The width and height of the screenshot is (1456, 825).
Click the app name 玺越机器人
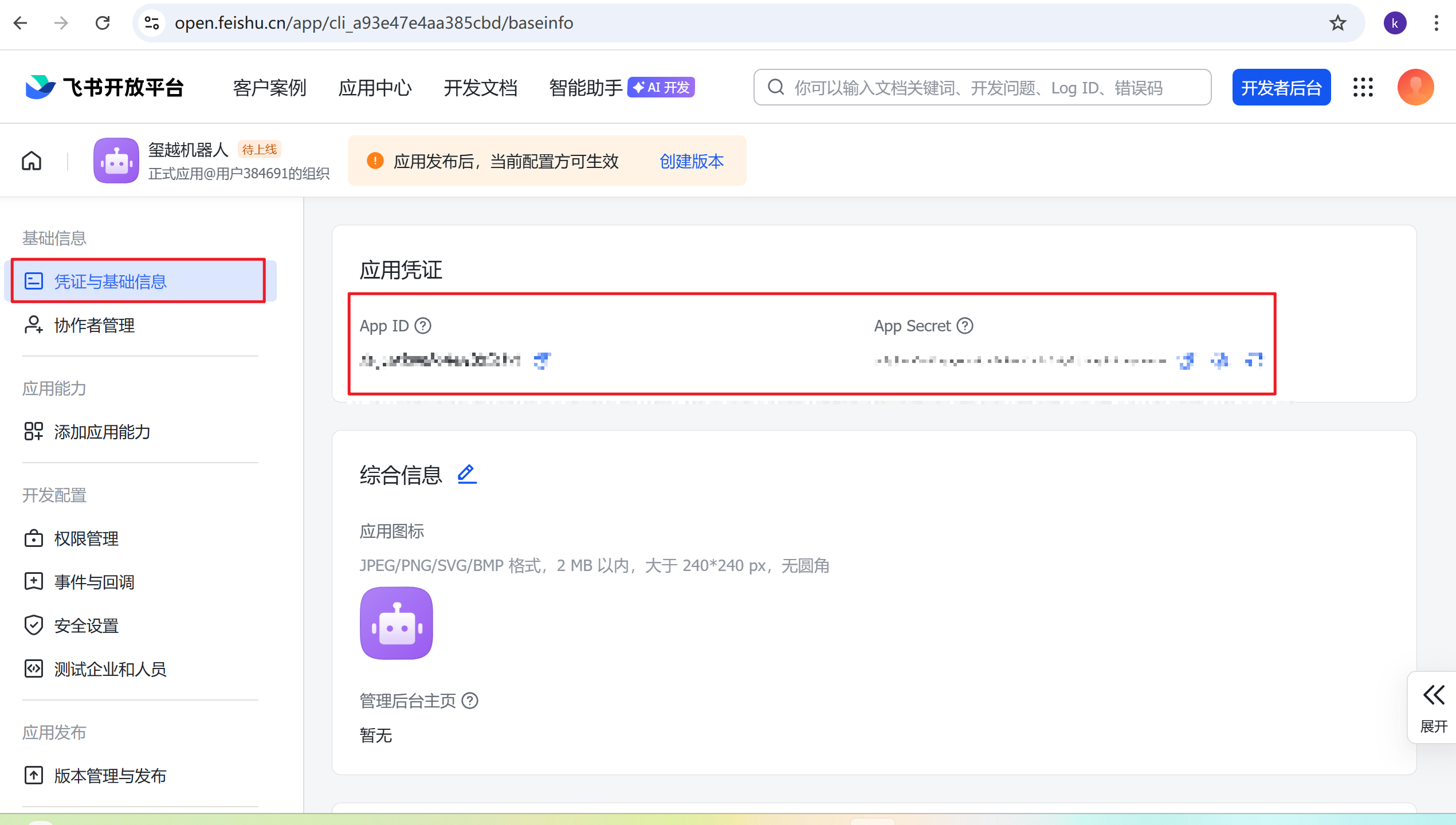[189, 150]
